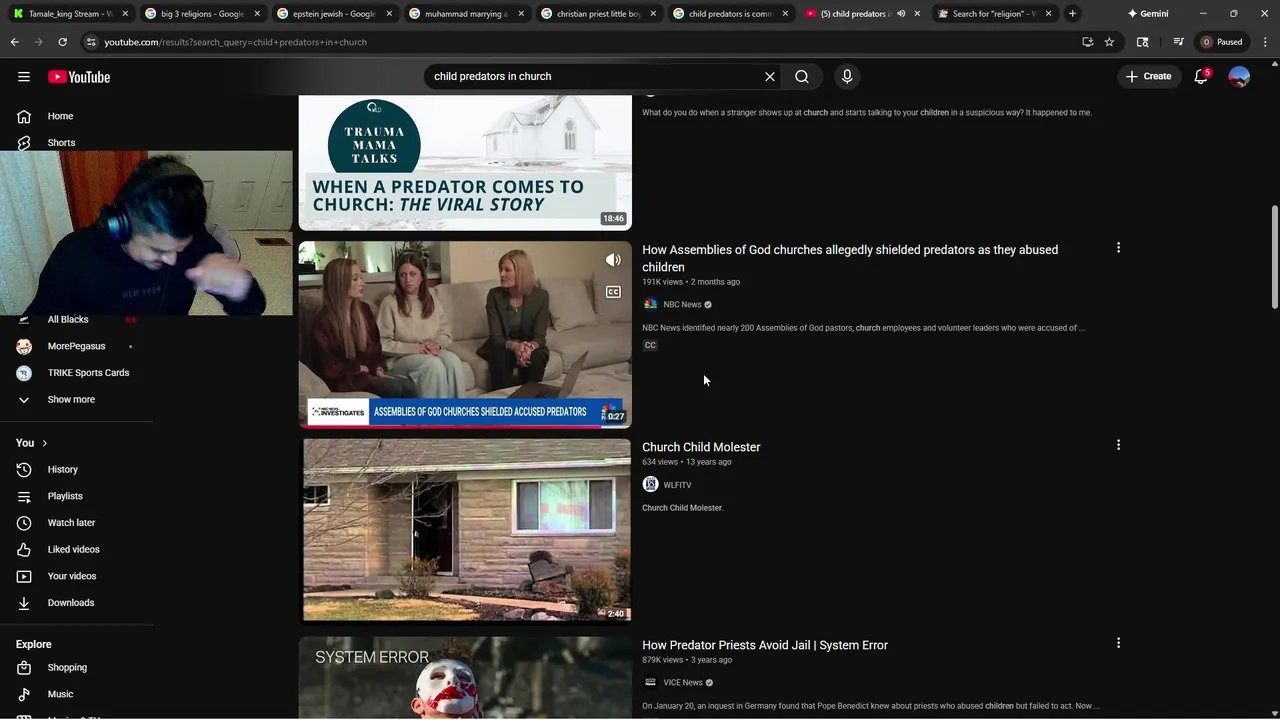This screenshot has height=720, width=1280.
Task: Go back in browser history
Action: coord(15,42)
